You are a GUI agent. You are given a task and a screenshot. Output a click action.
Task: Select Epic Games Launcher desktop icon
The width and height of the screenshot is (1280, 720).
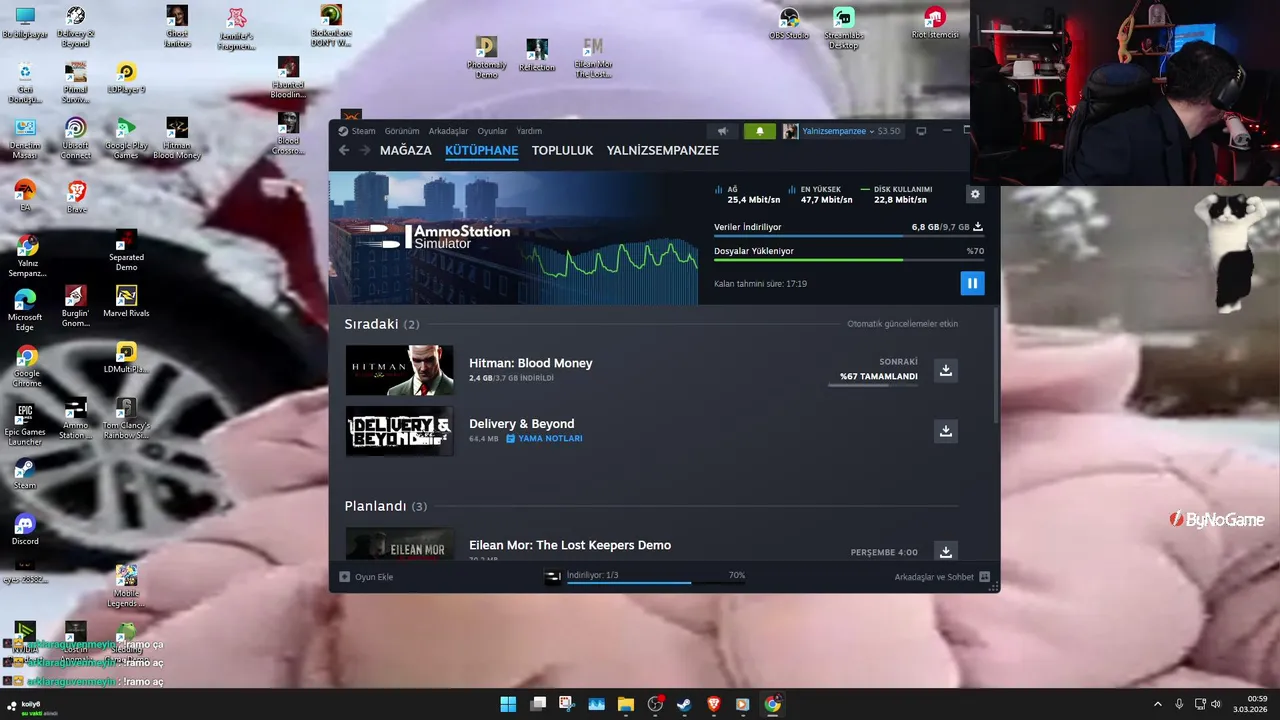[x=25, y=424]
